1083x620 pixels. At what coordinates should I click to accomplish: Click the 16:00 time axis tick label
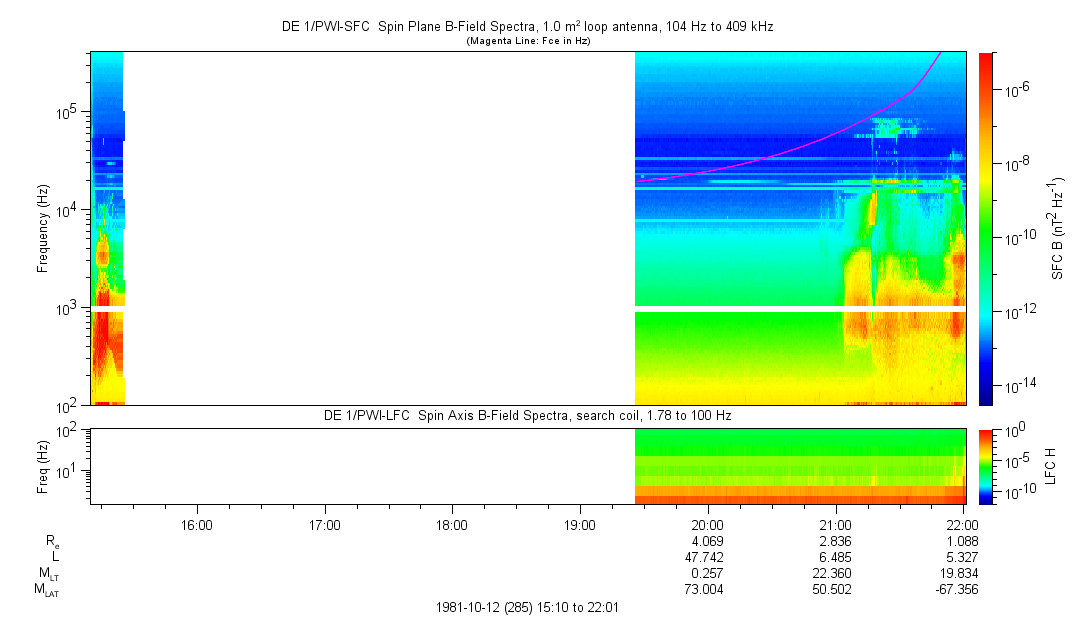(x=197, y=524)
